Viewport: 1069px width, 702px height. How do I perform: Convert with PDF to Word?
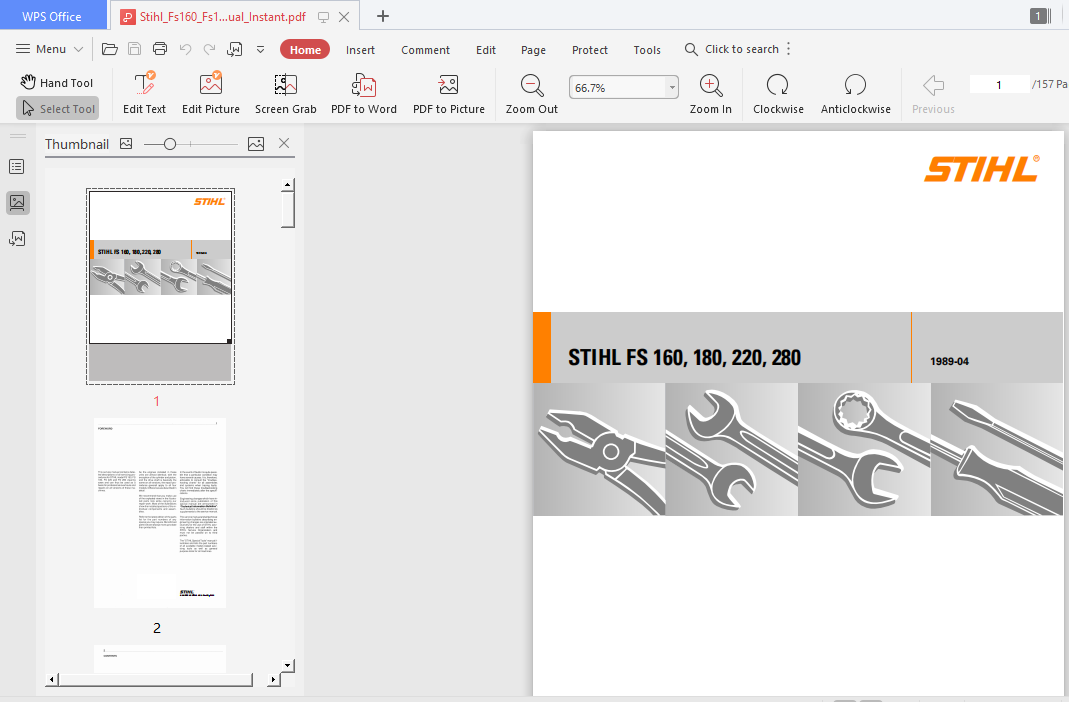tap(363, 93)
